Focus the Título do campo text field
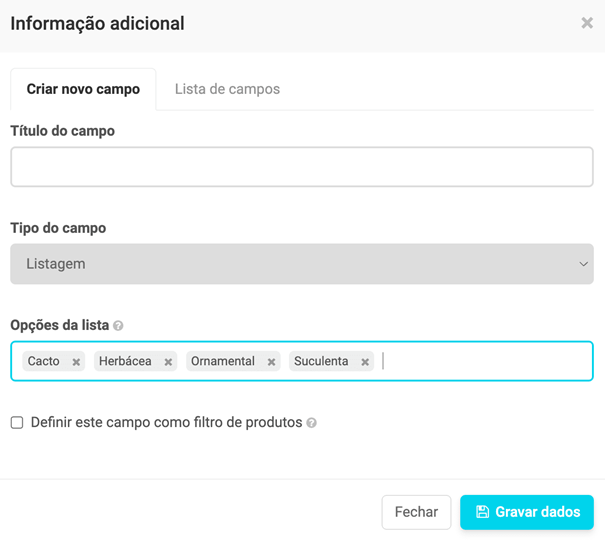This screenshot has width=605, height=540. tap(301, 168)
